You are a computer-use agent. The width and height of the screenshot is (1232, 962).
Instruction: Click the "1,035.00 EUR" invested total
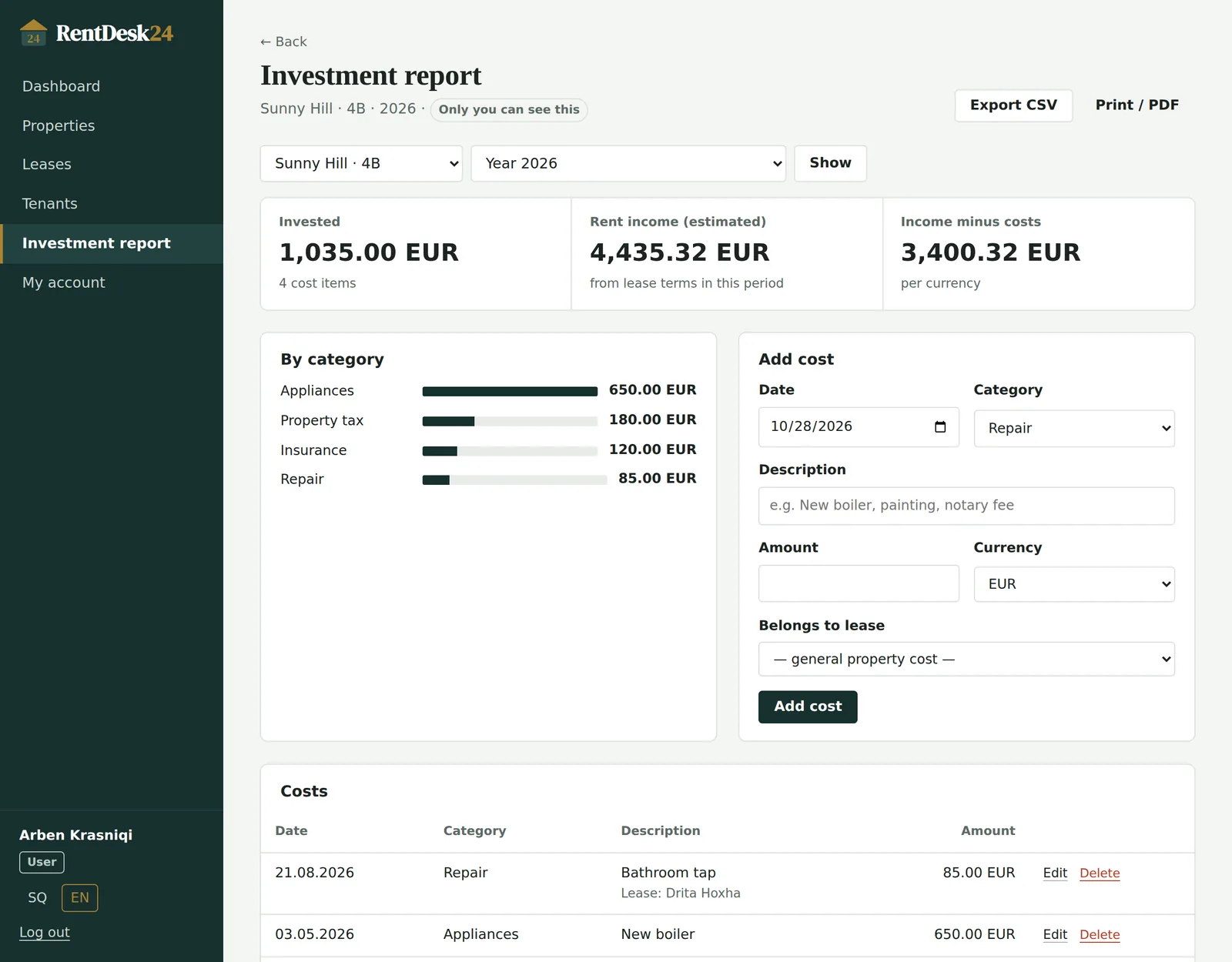[369, 252]
